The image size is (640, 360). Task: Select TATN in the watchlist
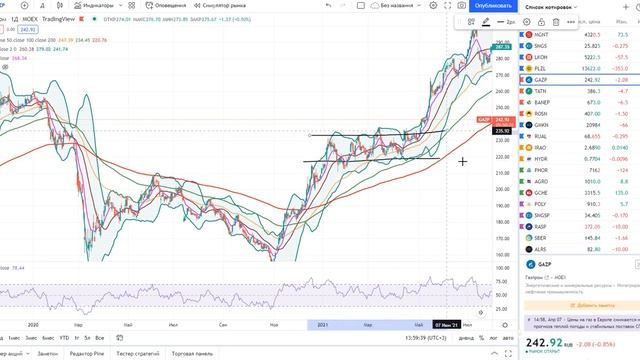pos(580,91)
